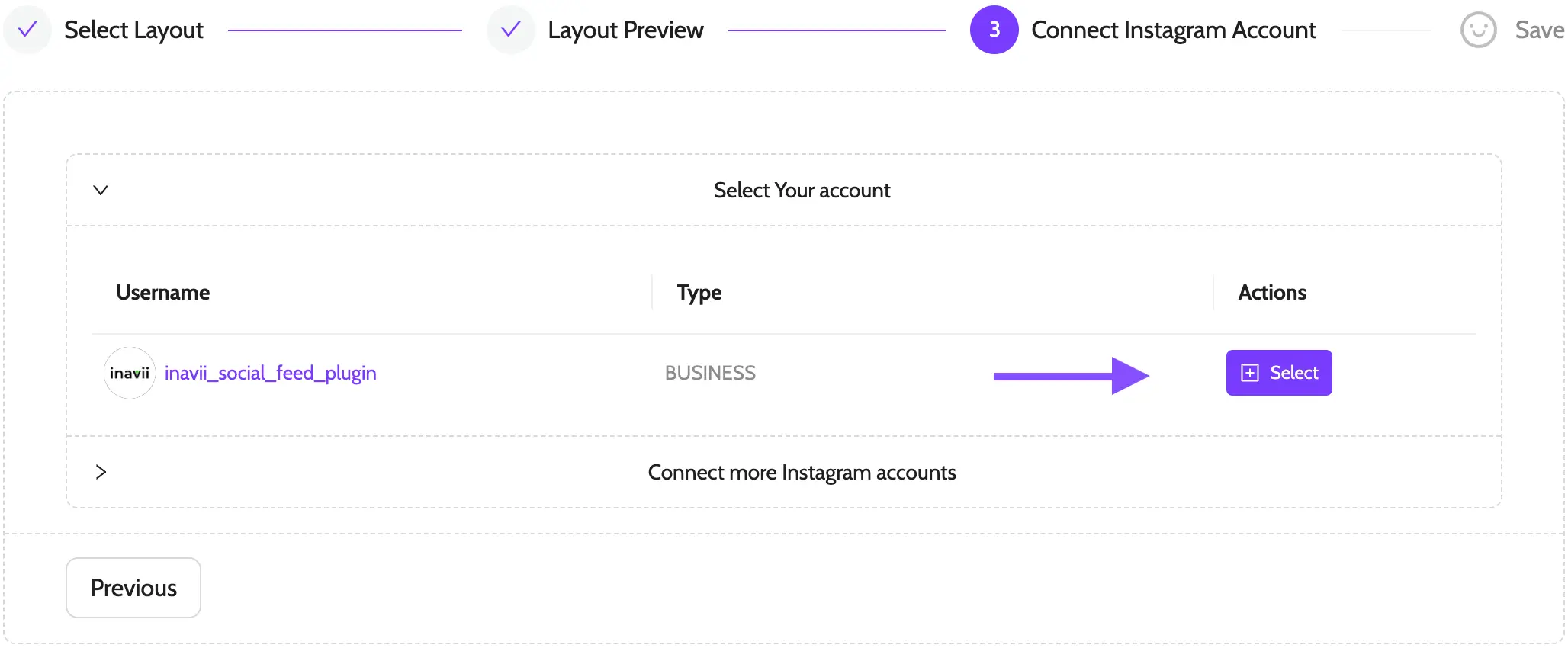This screenshot has height=648, width=1568.
Task: Go to the Select Layout step label
Action: 133,30
